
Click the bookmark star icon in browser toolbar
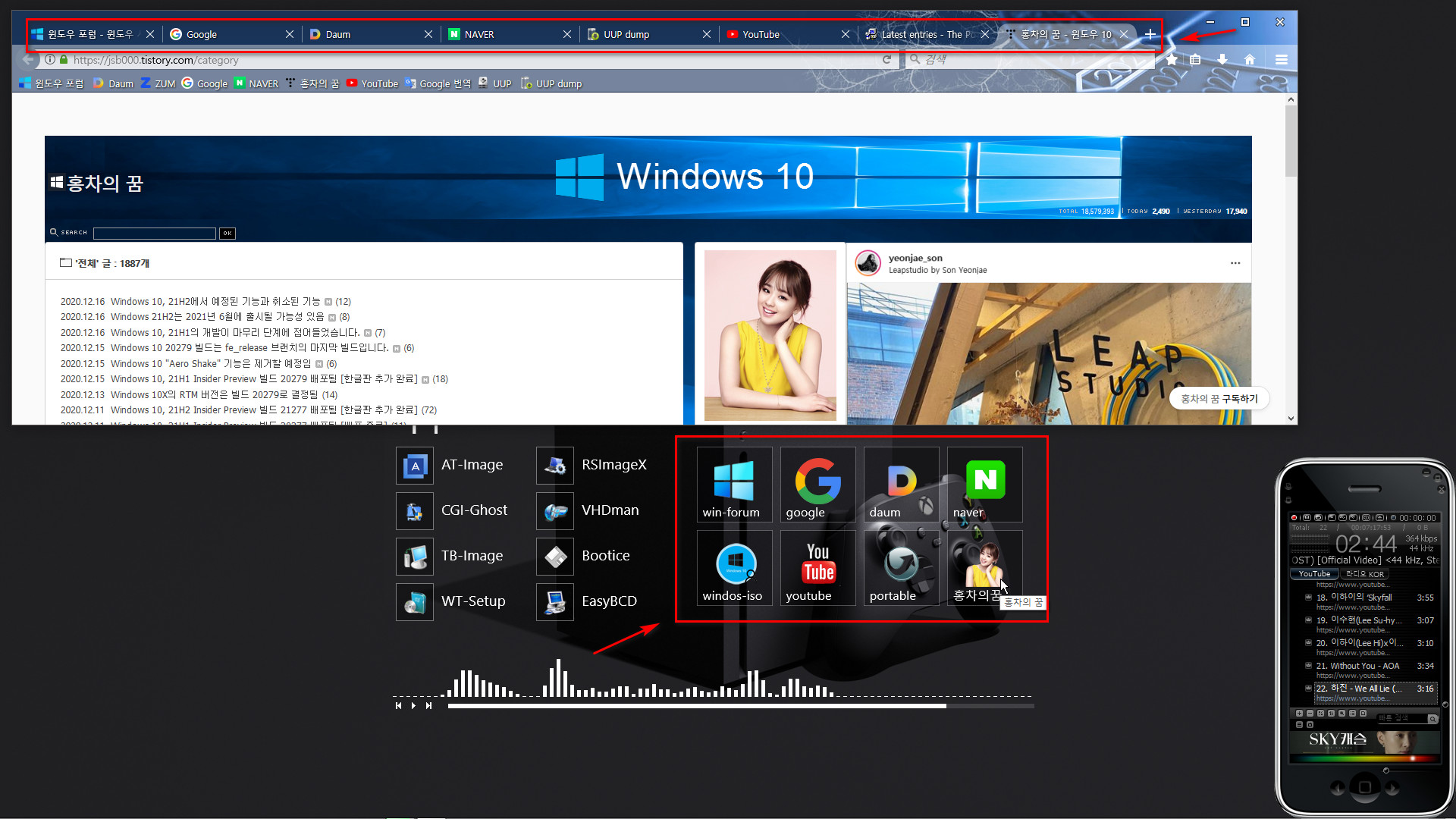[1172, 59]
